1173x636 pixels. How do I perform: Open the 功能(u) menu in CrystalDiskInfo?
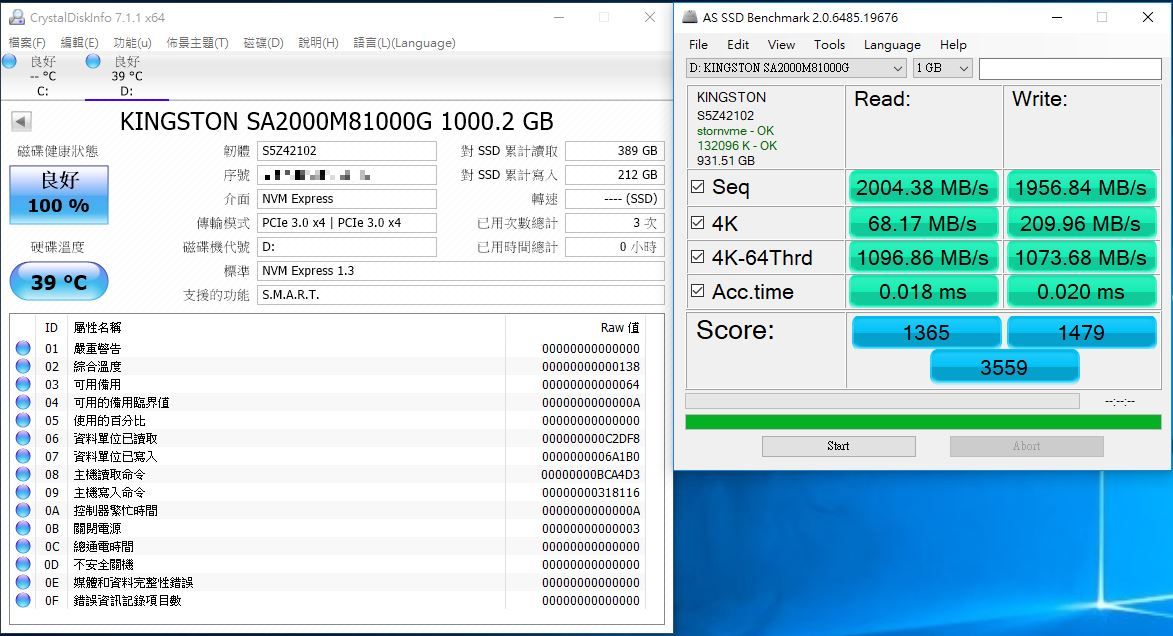pyautogui.click(x=132, y=43)
